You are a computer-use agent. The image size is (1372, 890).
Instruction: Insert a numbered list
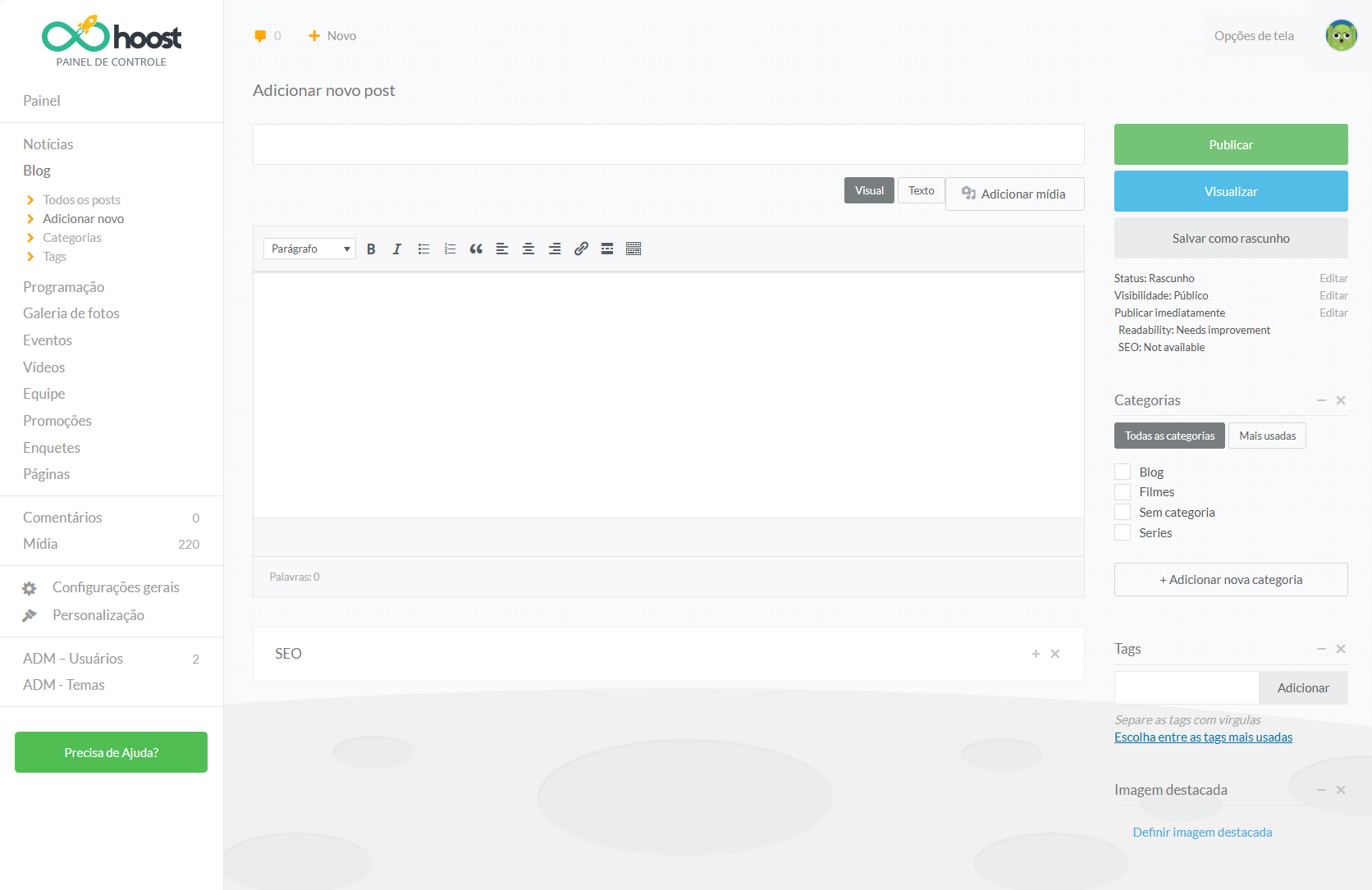point(450,249)
